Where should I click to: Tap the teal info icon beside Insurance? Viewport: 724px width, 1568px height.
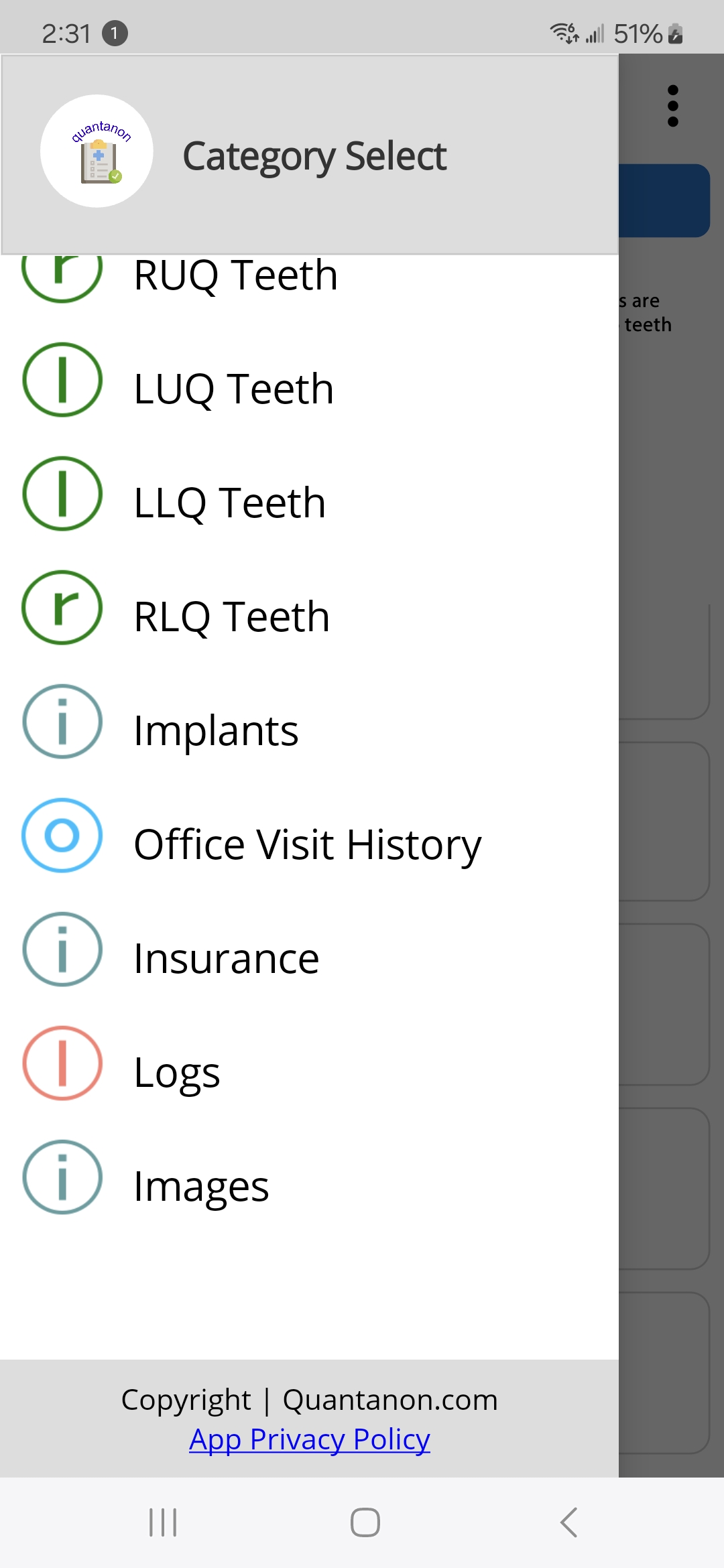coord(62,950)
